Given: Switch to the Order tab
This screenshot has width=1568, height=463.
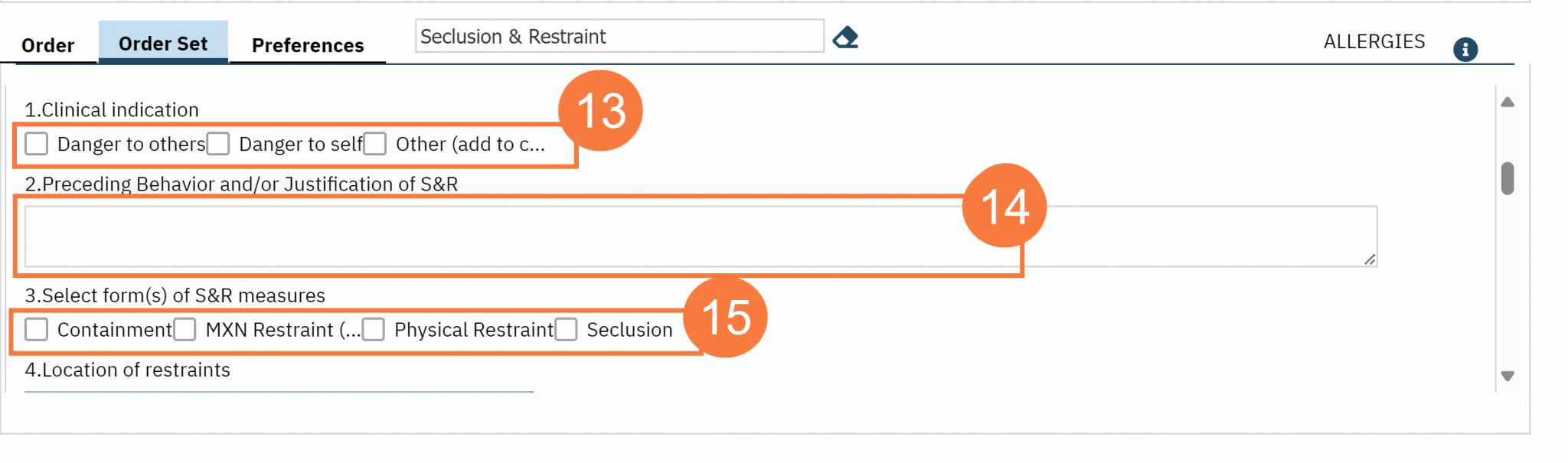Looking at the screenshot, I should 48,44.
